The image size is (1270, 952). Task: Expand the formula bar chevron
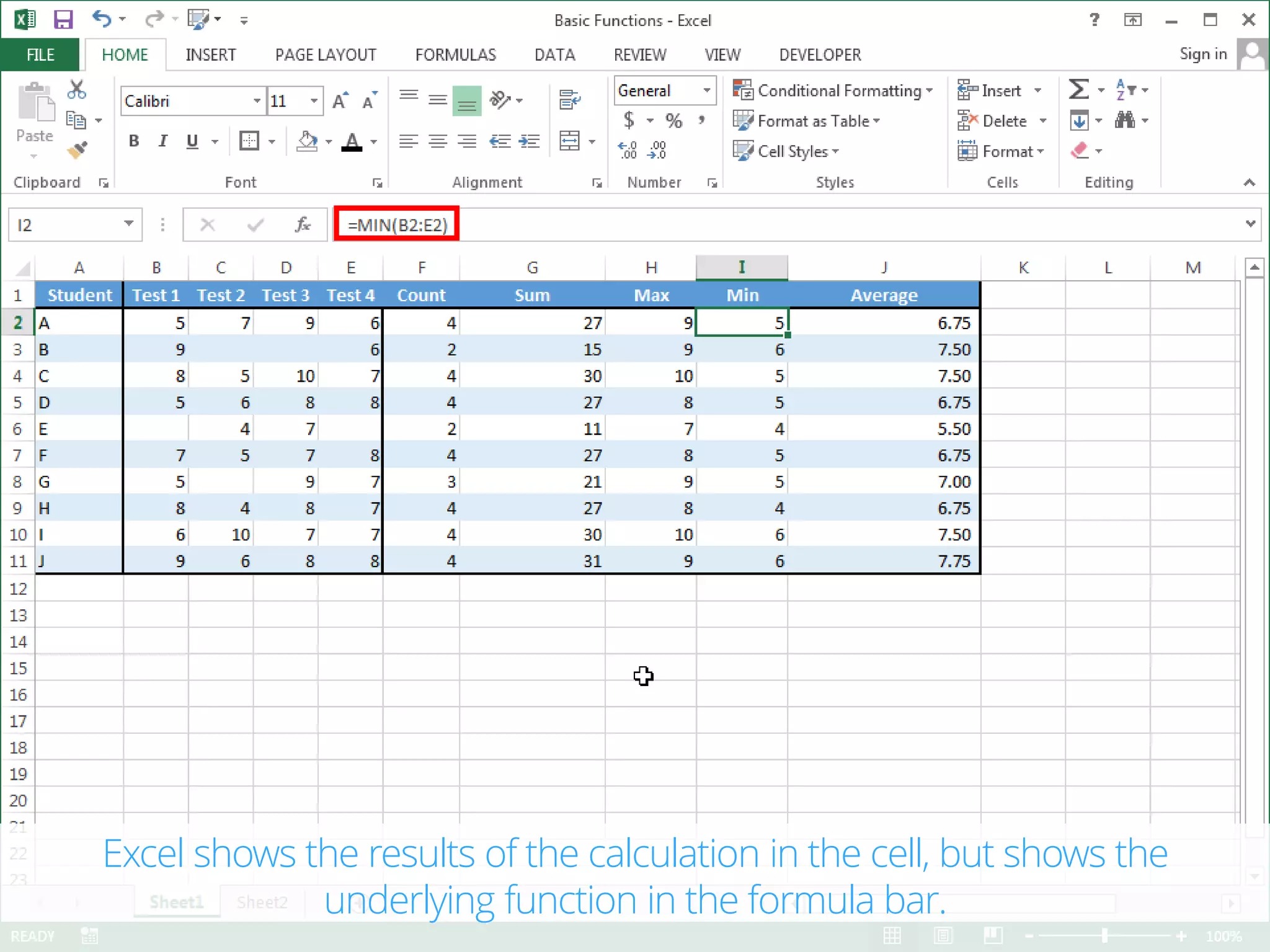tap(1250, 223)
